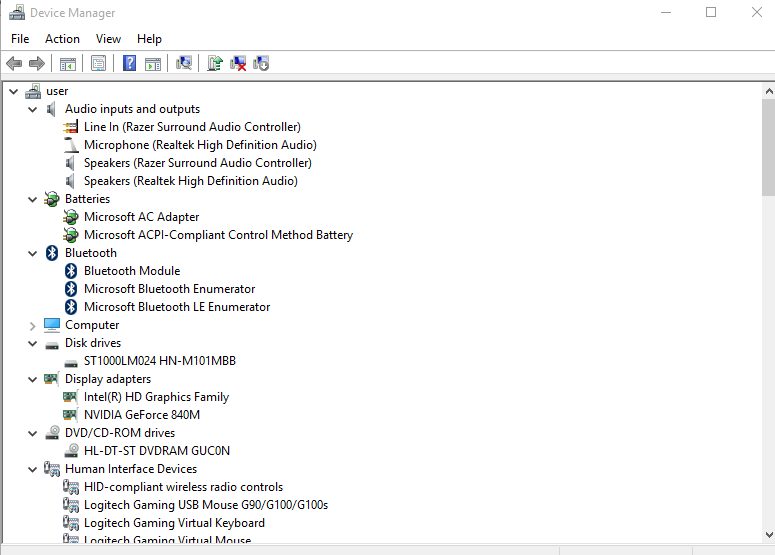775x555 pixels.
Task: Collapse the Bluetooth category
Action: 33,254
